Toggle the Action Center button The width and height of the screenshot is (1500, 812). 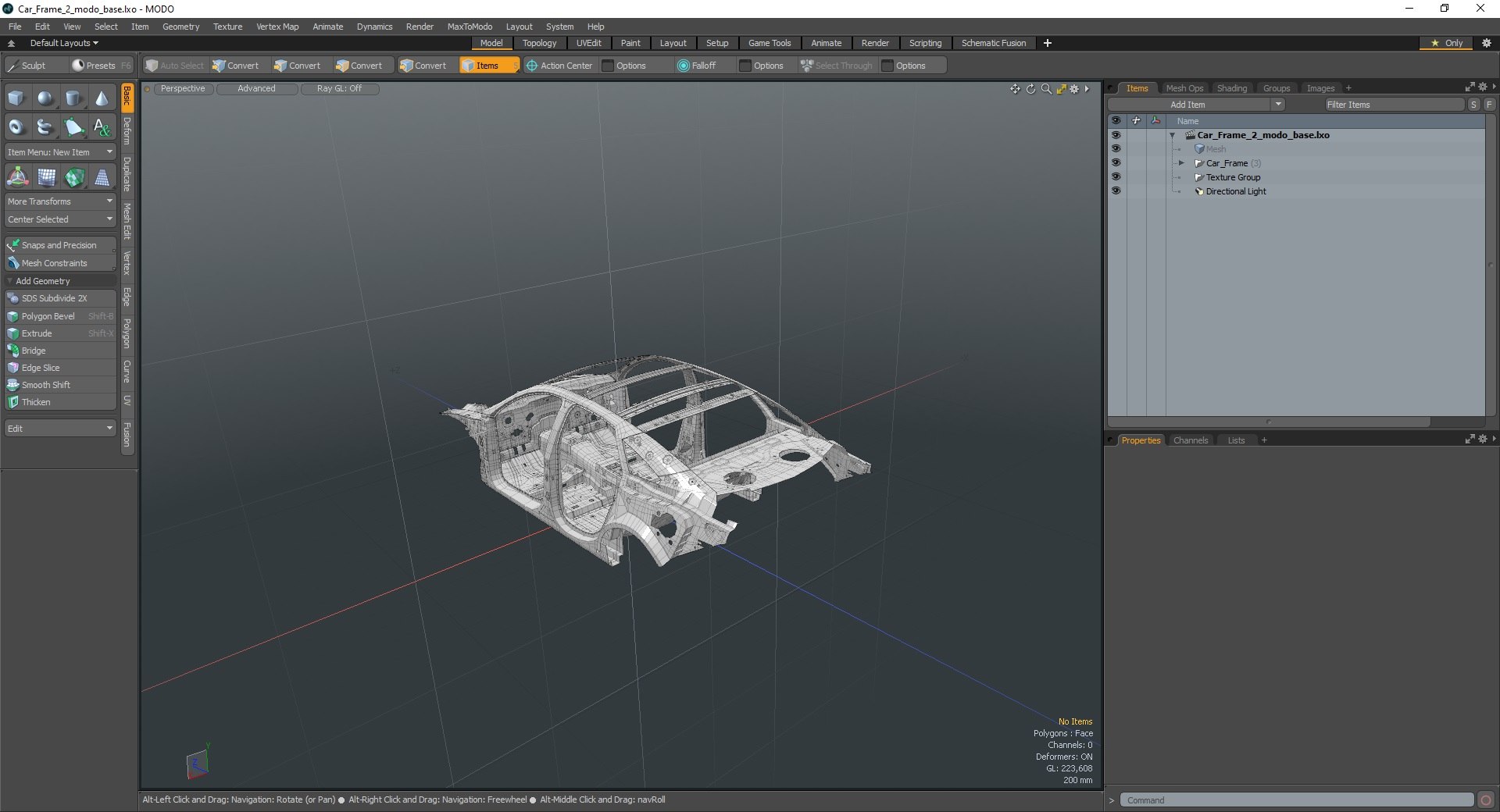[559, 66]
